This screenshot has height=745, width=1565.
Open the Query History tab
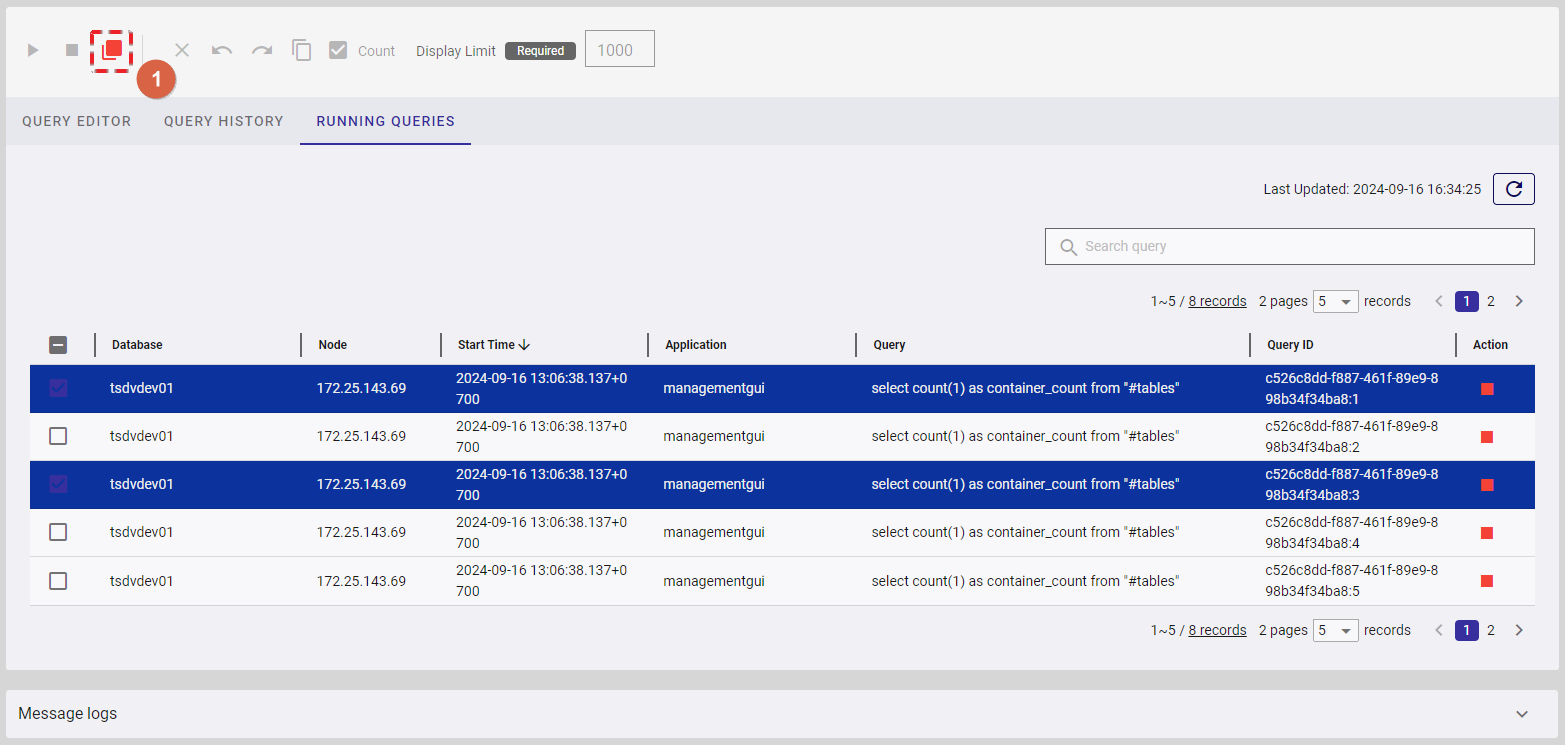point(224,121)
